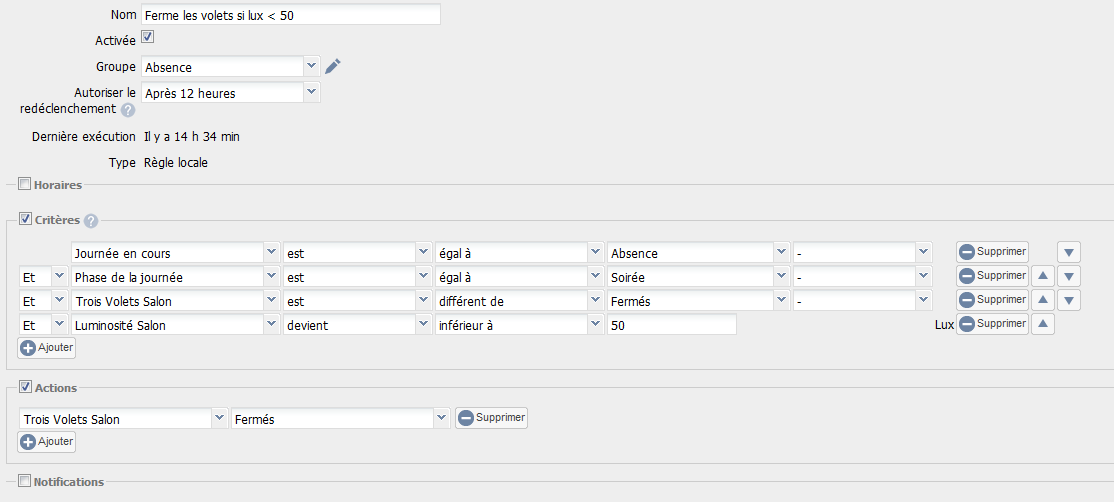Enable the Horaires section checkbox
This screenshot has height=502, width=1114.
click(x=25, y=185)
